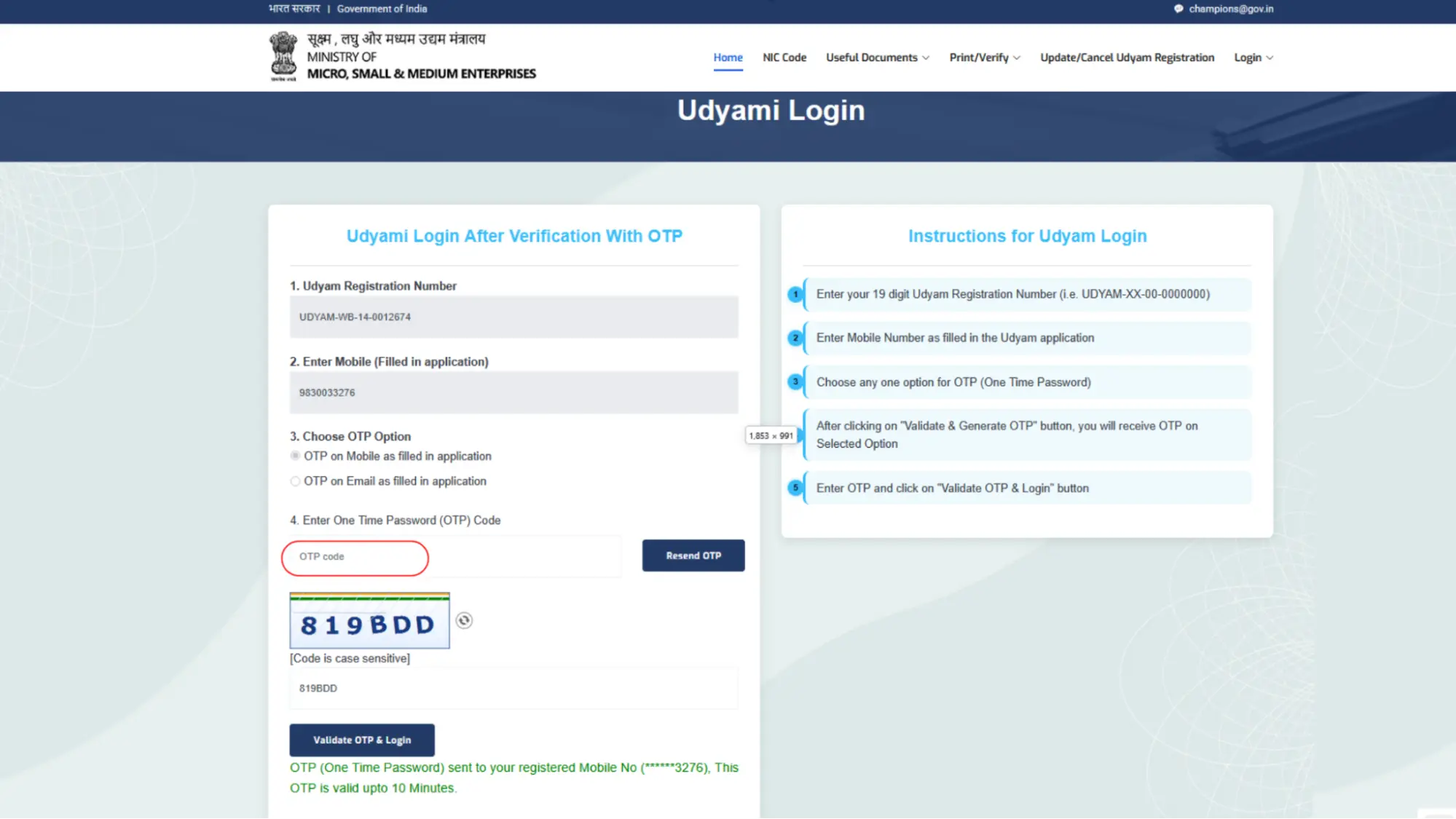Click the step 2 instruction number badge
1456x819 pixels.
tap(795, 338)
